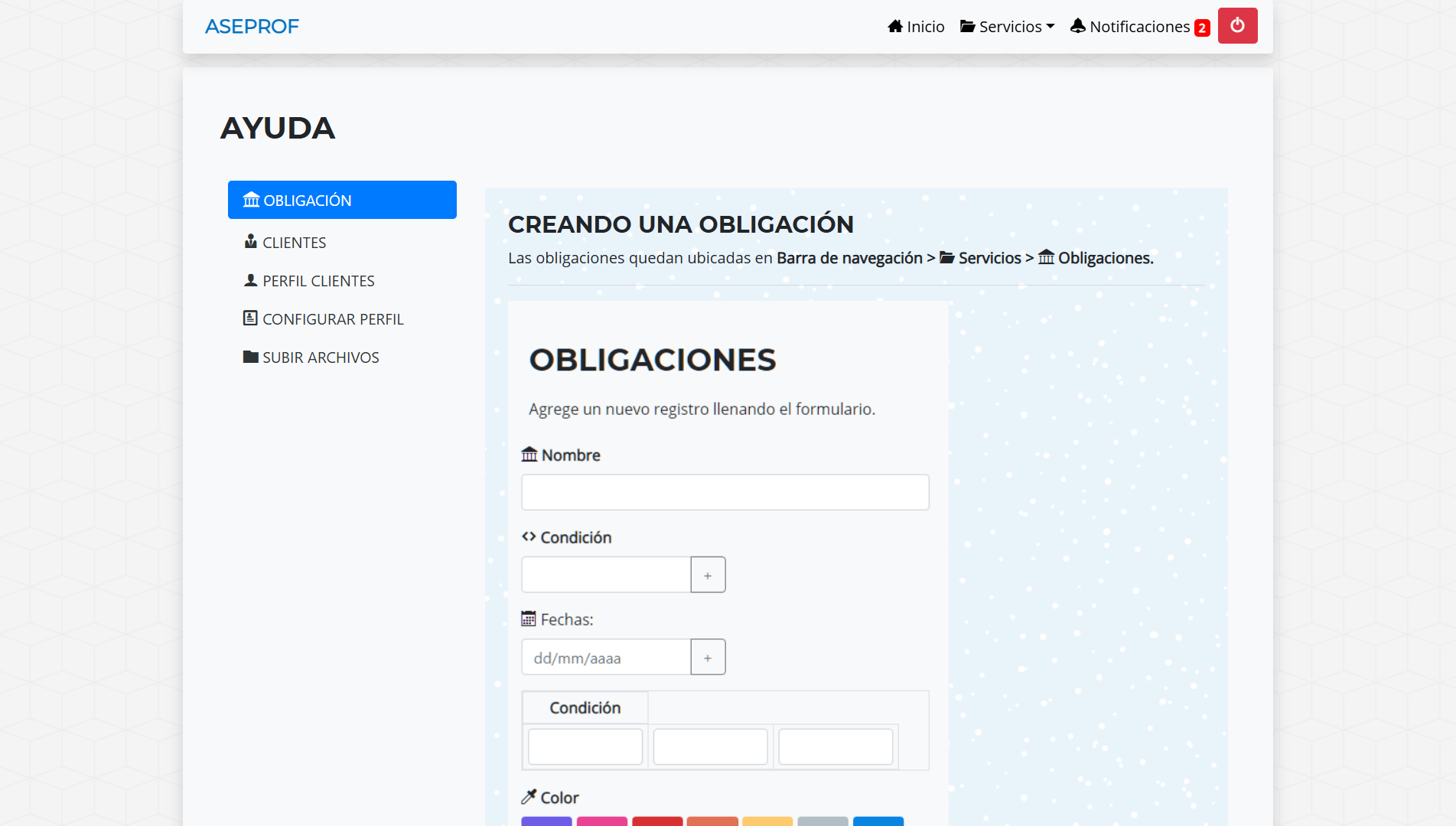Choose the red color swatch
Viewport: 1456px width, 826px height.
tap(656, 821)
